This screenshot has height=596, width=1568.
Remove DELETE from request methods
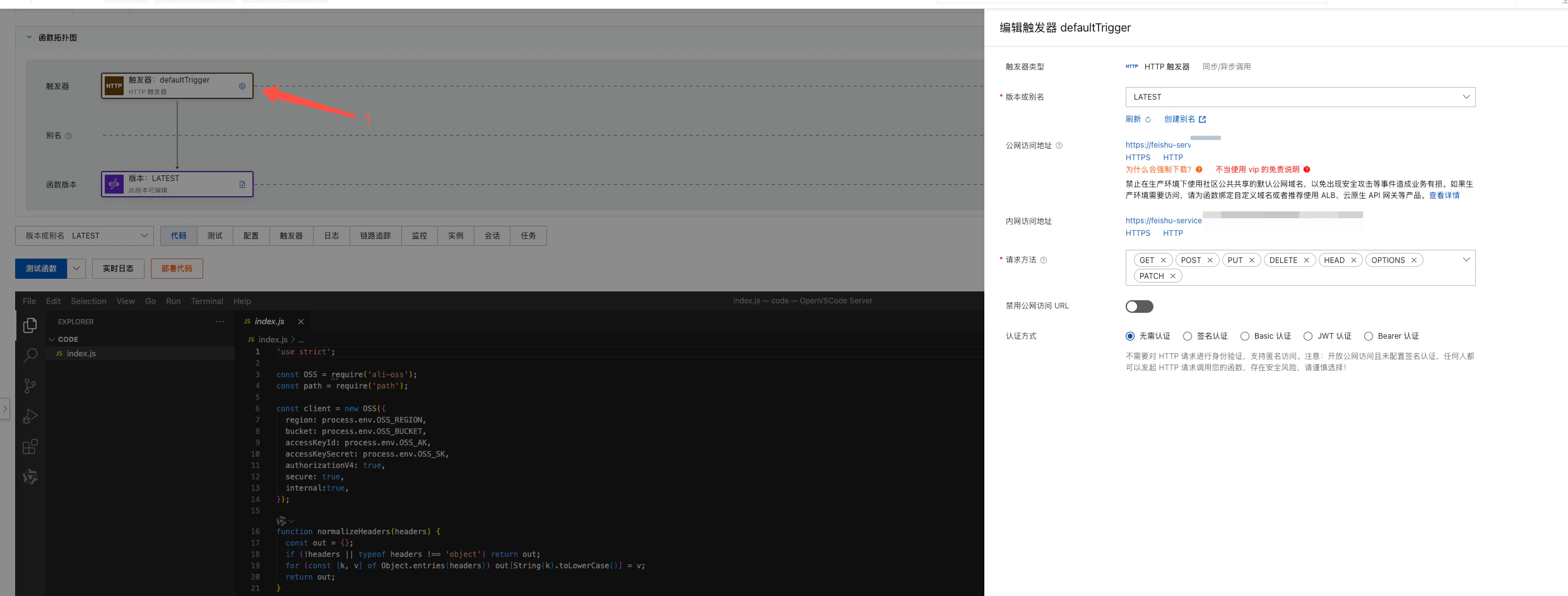1307,260
